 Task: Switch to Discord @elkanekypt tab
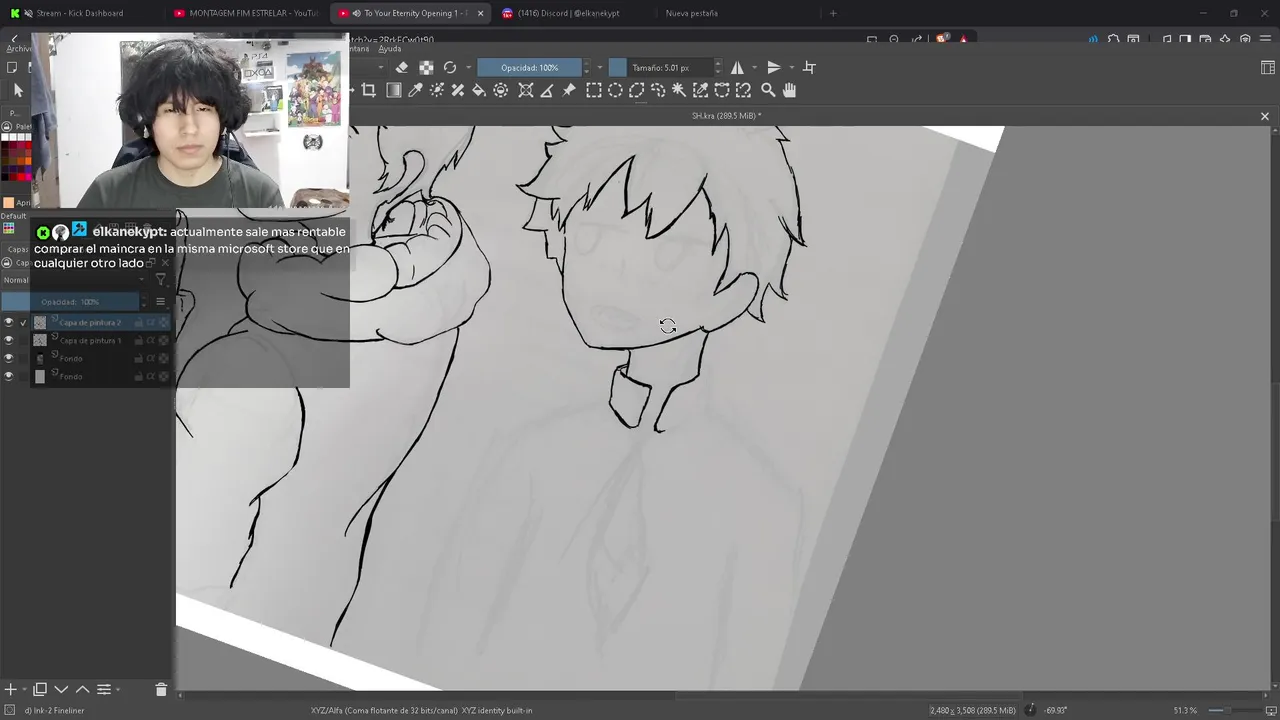[568, 13]
